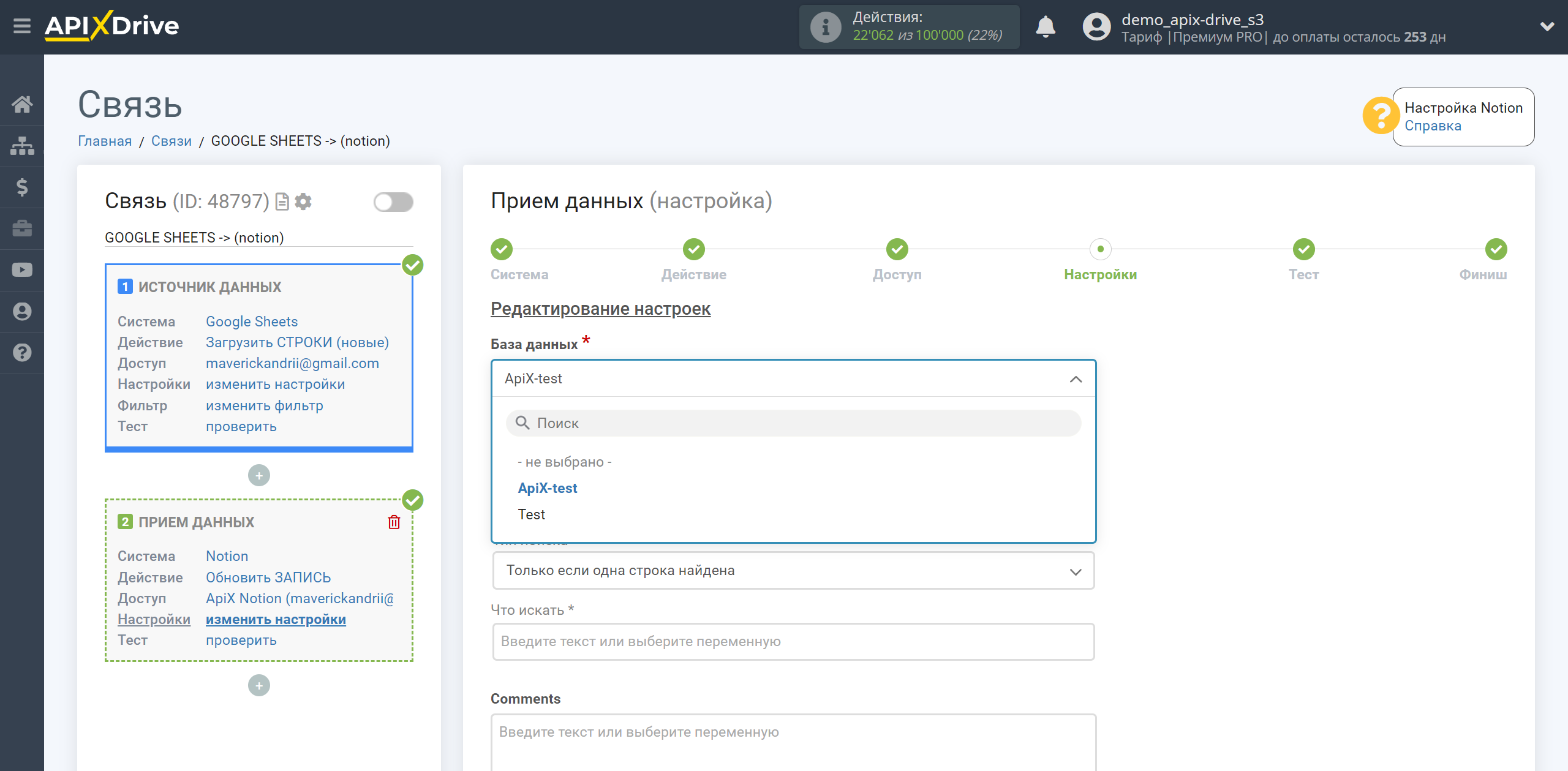1568x771 pixels.
Task: Click the user avatar icon
Action: coord(1097,27)
